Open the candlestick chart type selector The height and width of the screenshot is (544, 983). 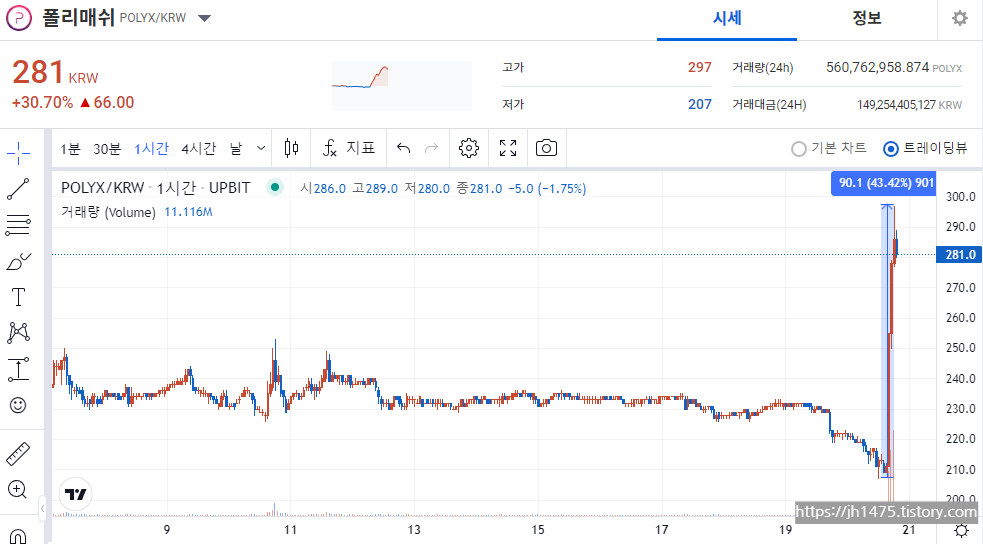pos(291,148)
